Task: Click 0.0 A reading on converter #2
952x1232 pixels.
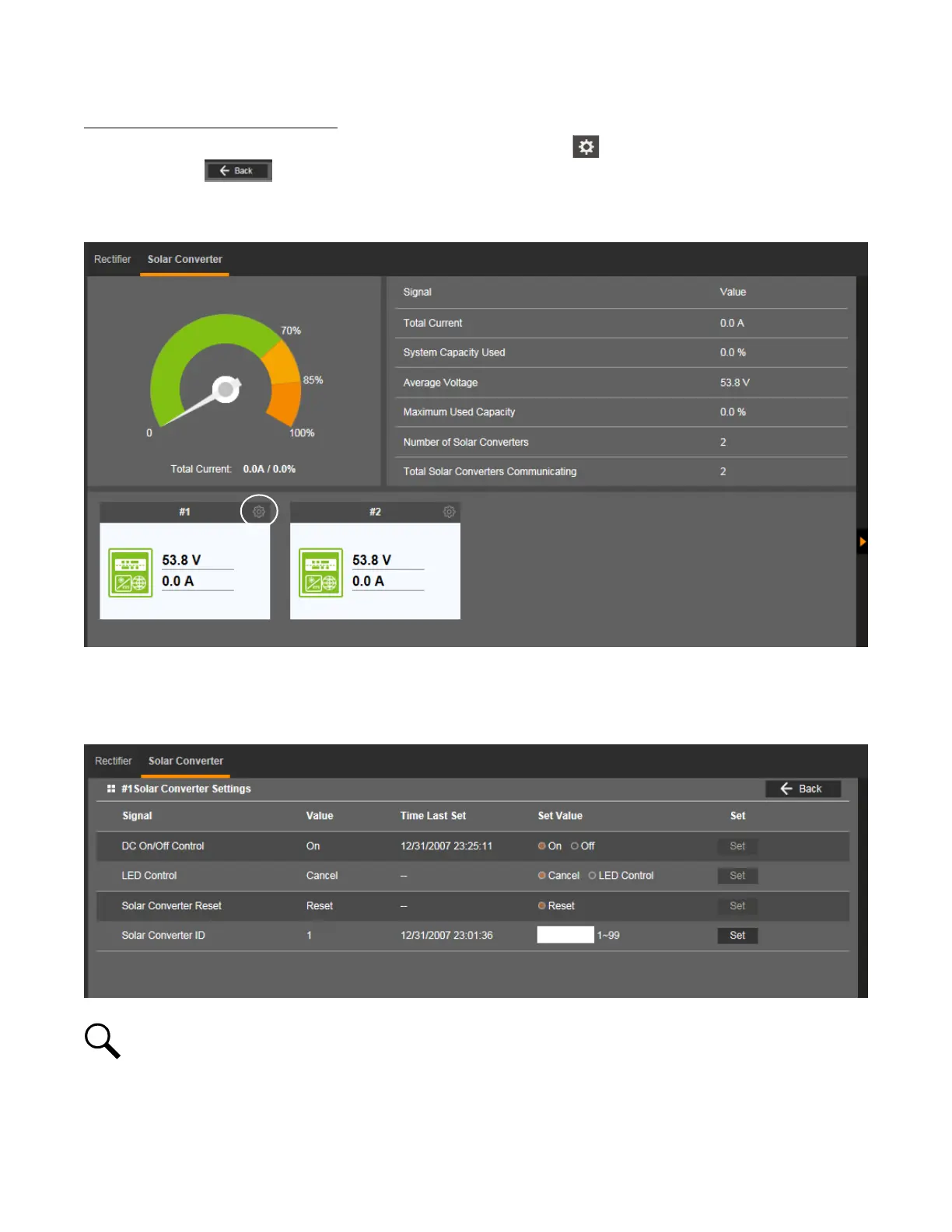Action: pyautogui.click(x=368, y=581)
